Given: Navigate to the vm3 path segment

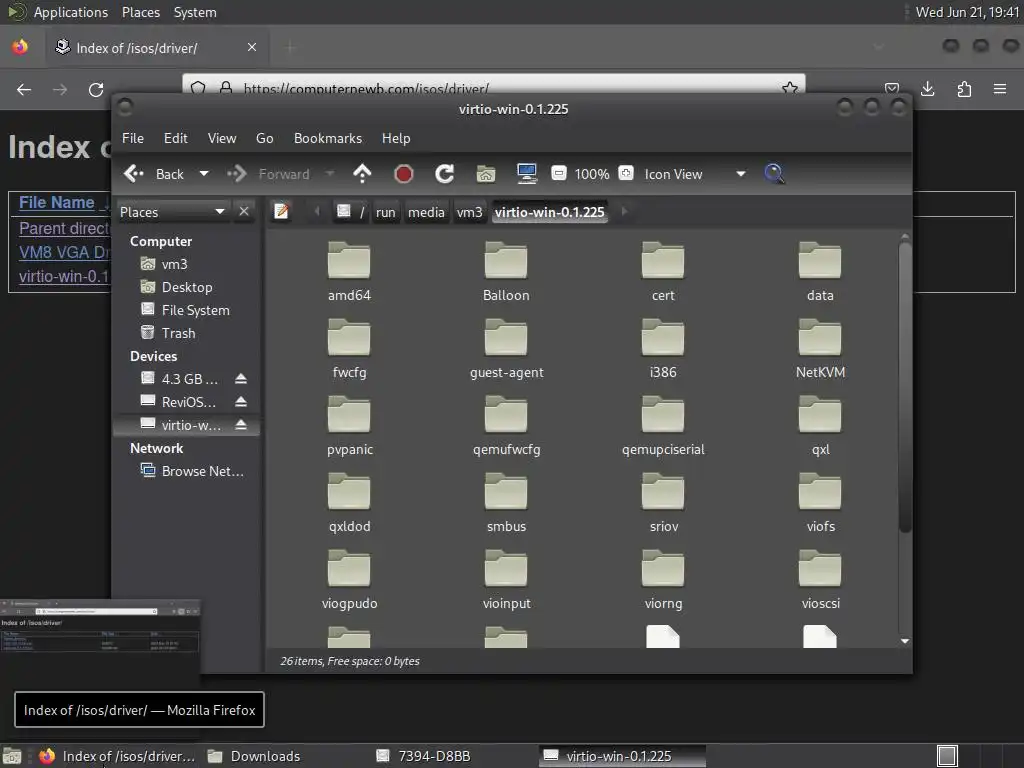Looking at the screenshot, I should point(469,212).
